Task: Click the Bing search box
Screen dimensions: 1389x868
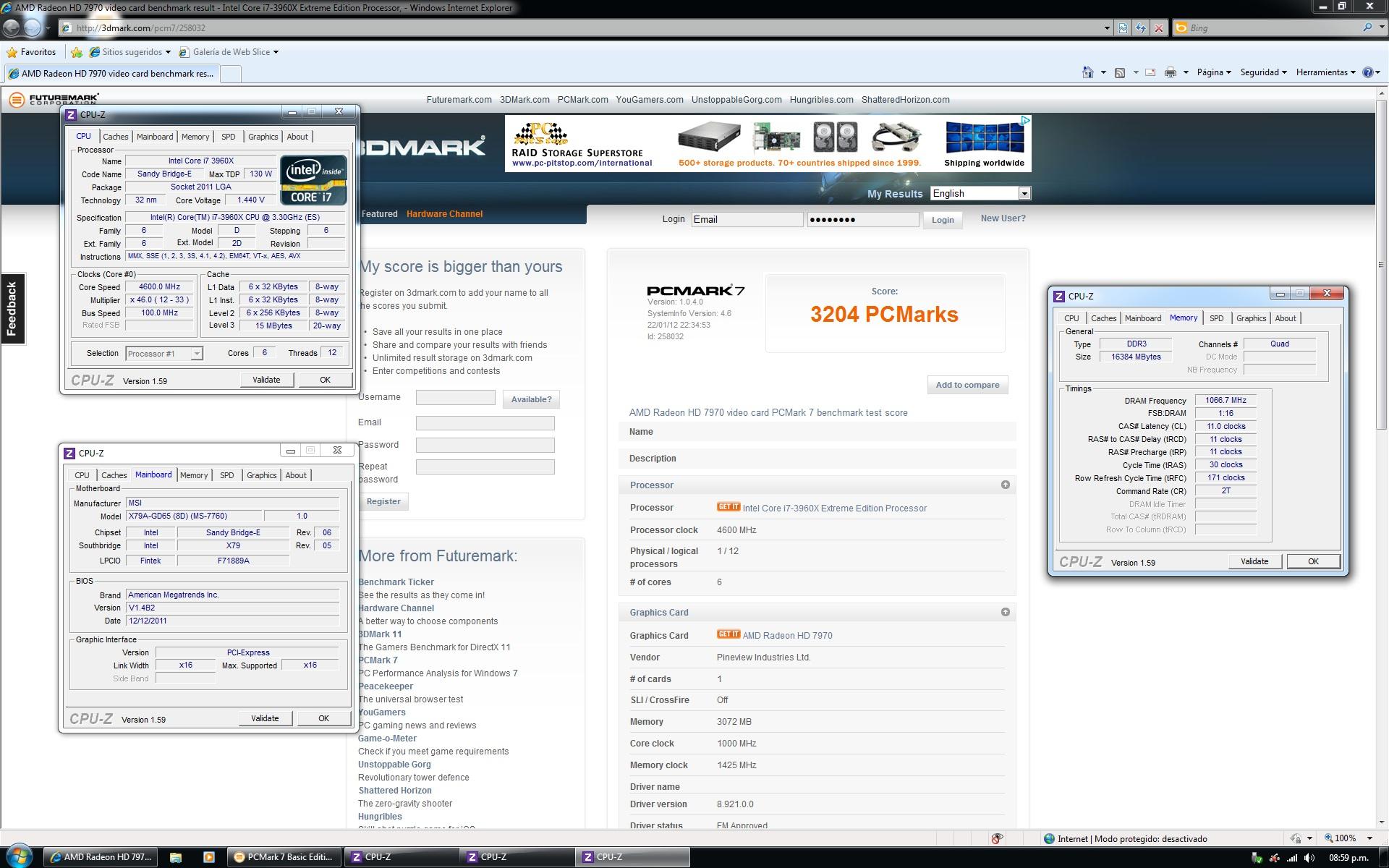Action: pos(1273,27)
